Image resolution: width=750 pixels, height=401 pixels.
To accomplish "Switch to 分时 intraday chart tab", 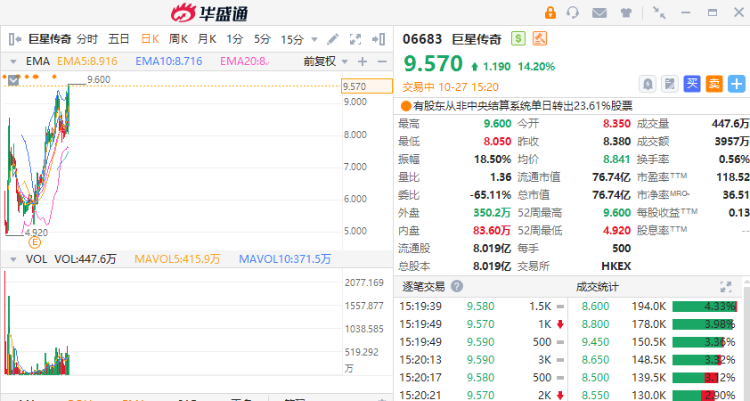I will tap(87, 39).
